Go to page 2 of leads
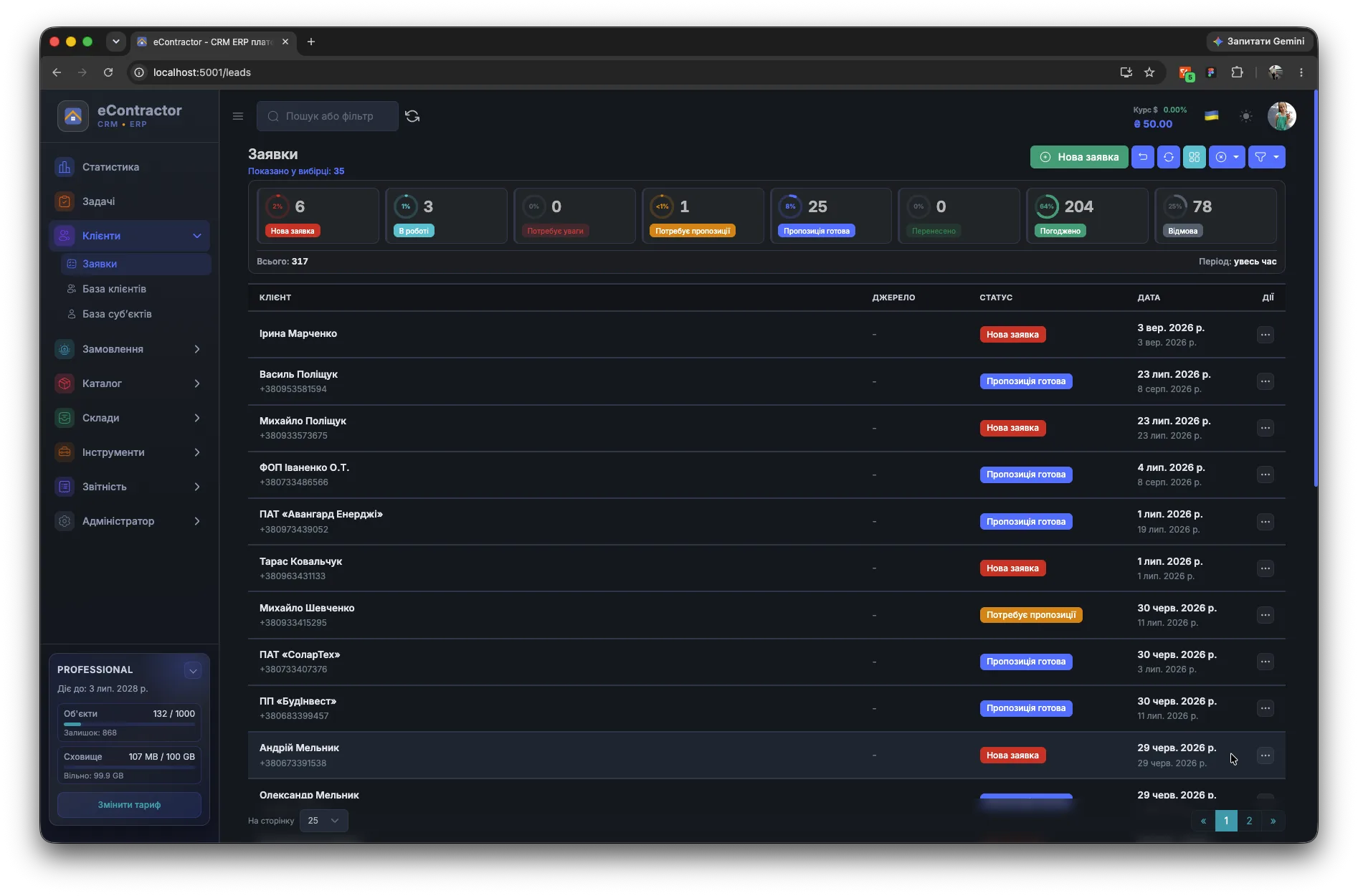Viewport: 1358px width, 896px height. (x=1249, y=821)
